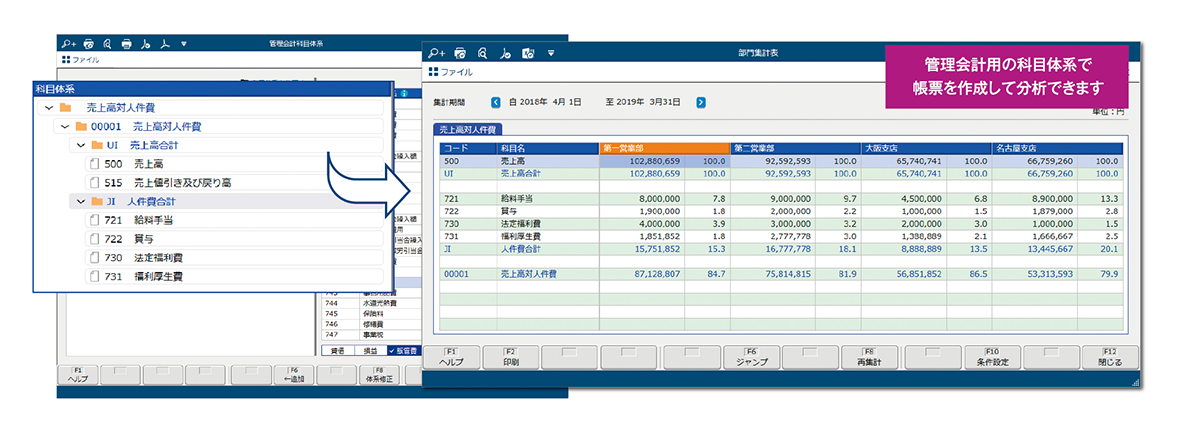The height and width of the screenshot is (431, 1200).
Task: Click document icon beside 730 法定福利費
Action: coord(95,257)
